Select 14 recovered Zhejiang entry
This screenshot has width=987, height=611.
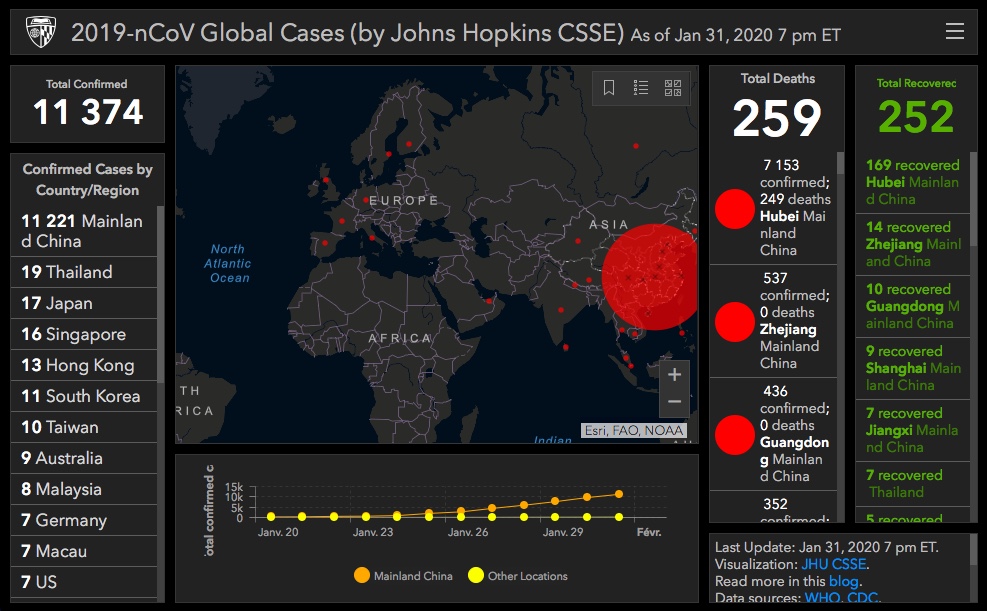913,244
